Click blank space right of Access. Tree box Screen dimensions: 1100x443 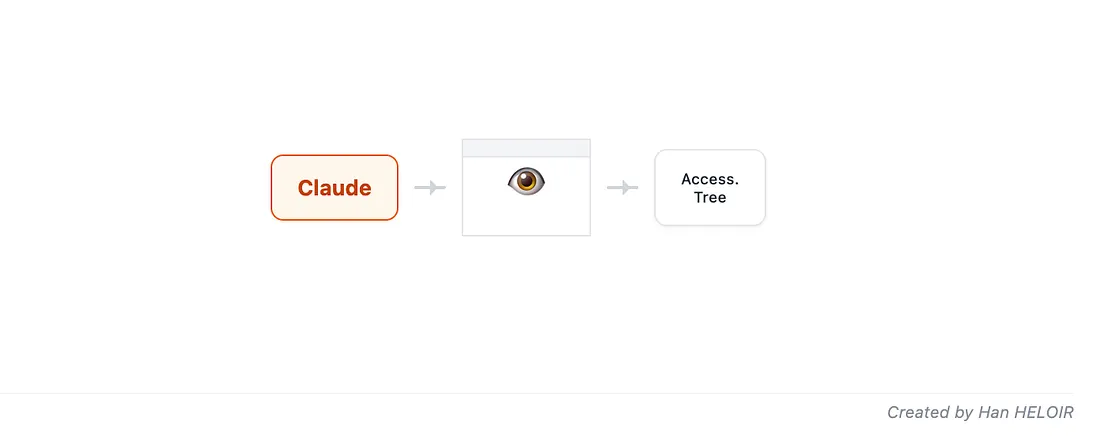click(x=920, y=187)
